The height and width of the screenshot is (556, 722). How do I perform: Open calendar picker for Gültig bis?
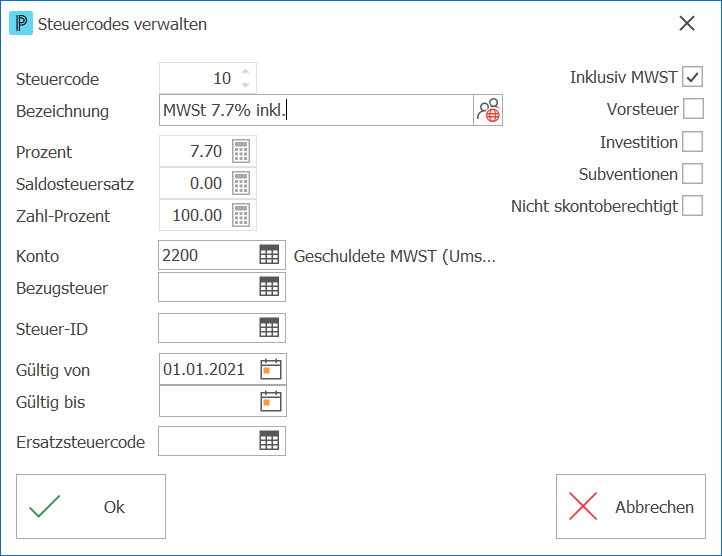tap(271, 401)
